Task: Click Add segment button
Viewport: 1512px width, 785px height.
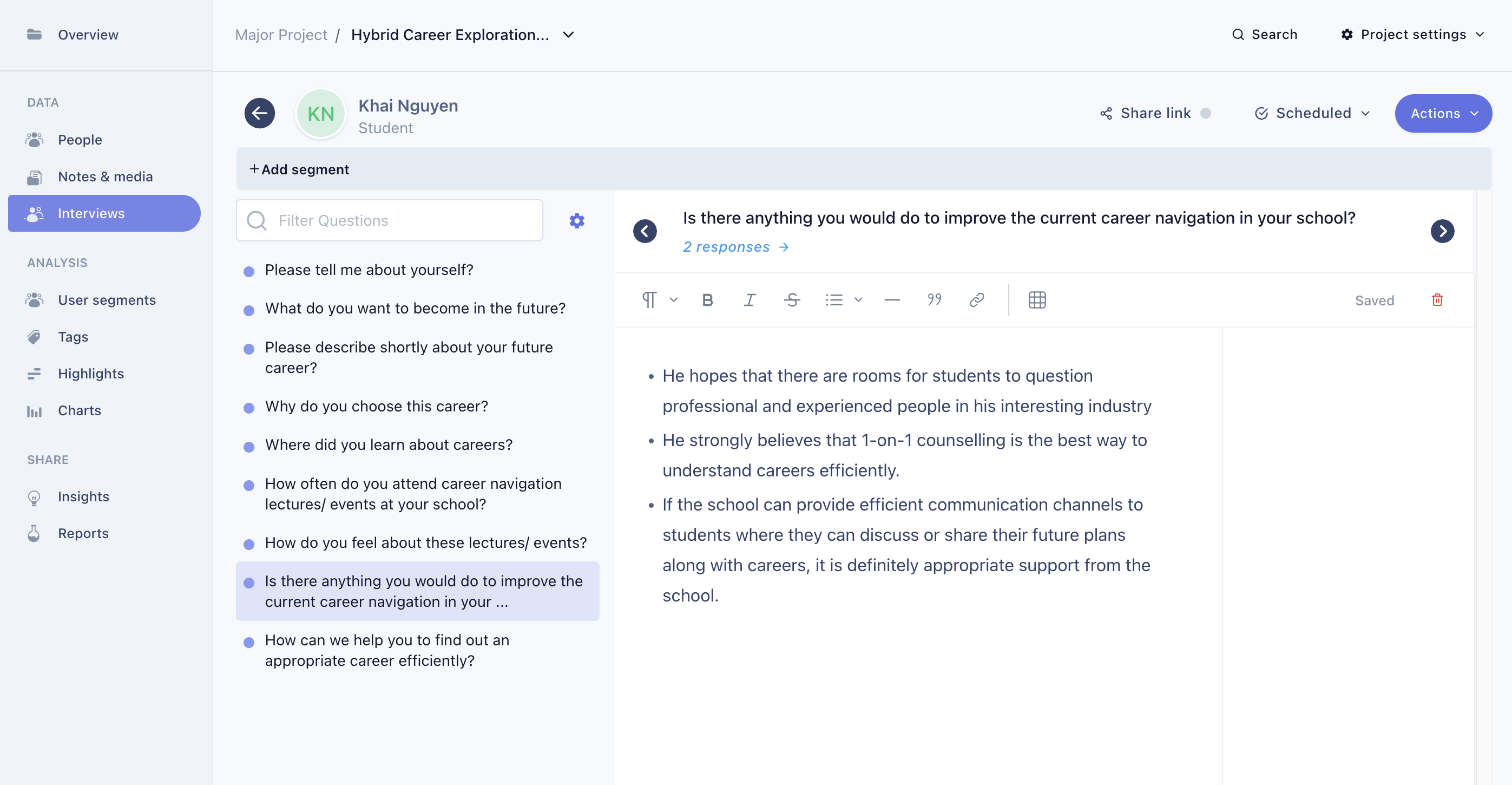Action: tap(299, 169)
